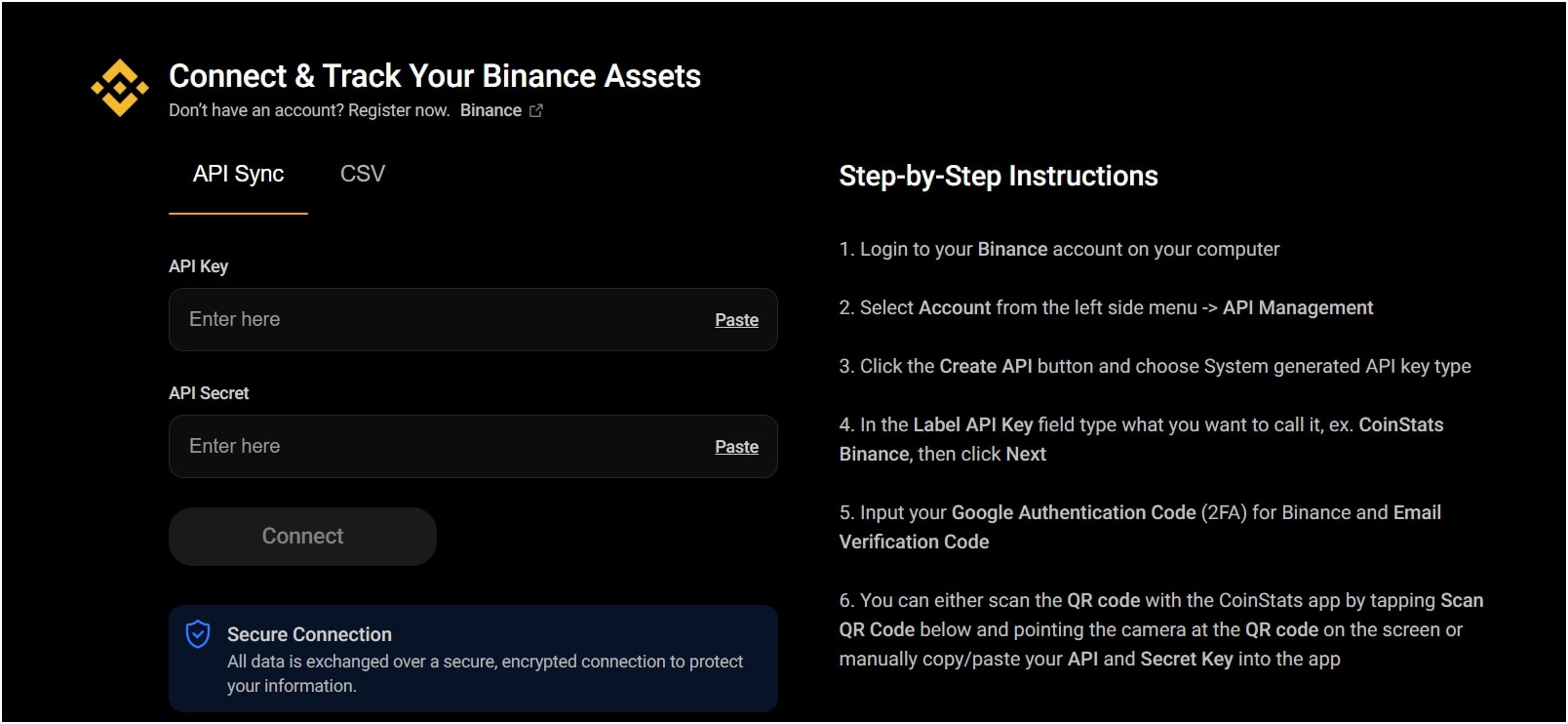The image size is (1568, 724).
Task: Click the Connect & Track page title
Action: [435, 76]
